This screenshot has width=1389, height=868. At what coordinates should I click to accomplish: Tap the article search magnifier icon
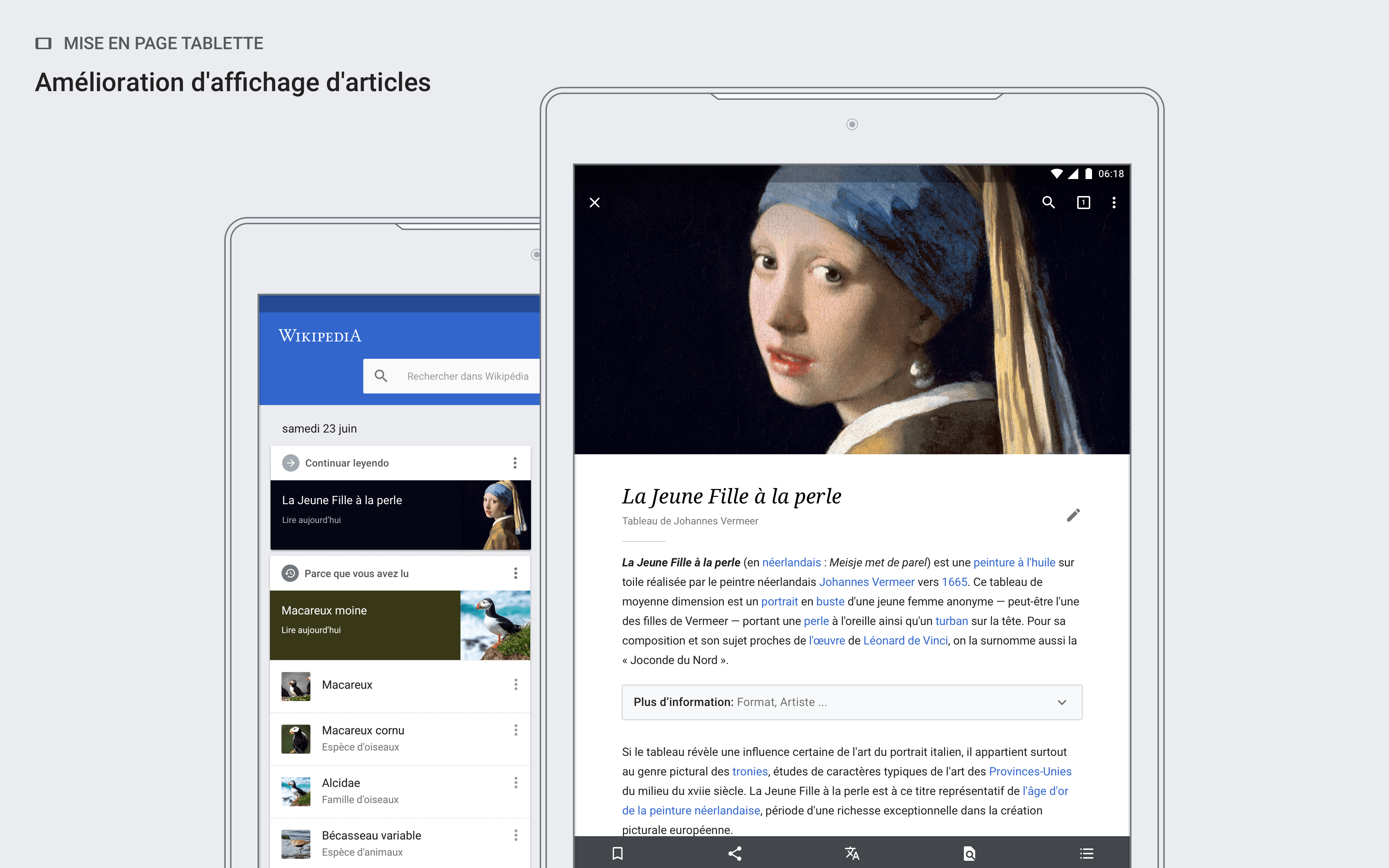click(x=1048, y=202)
